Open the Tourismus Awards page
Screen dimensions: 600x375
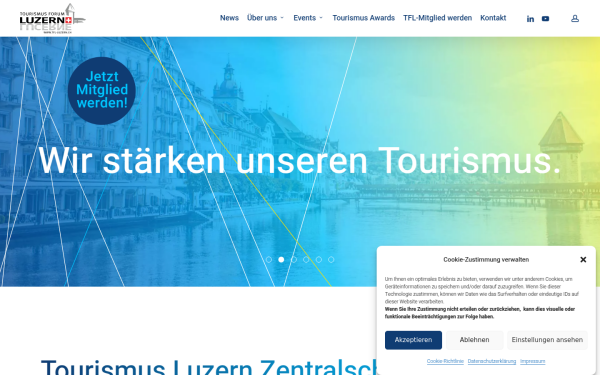(364, 18)
